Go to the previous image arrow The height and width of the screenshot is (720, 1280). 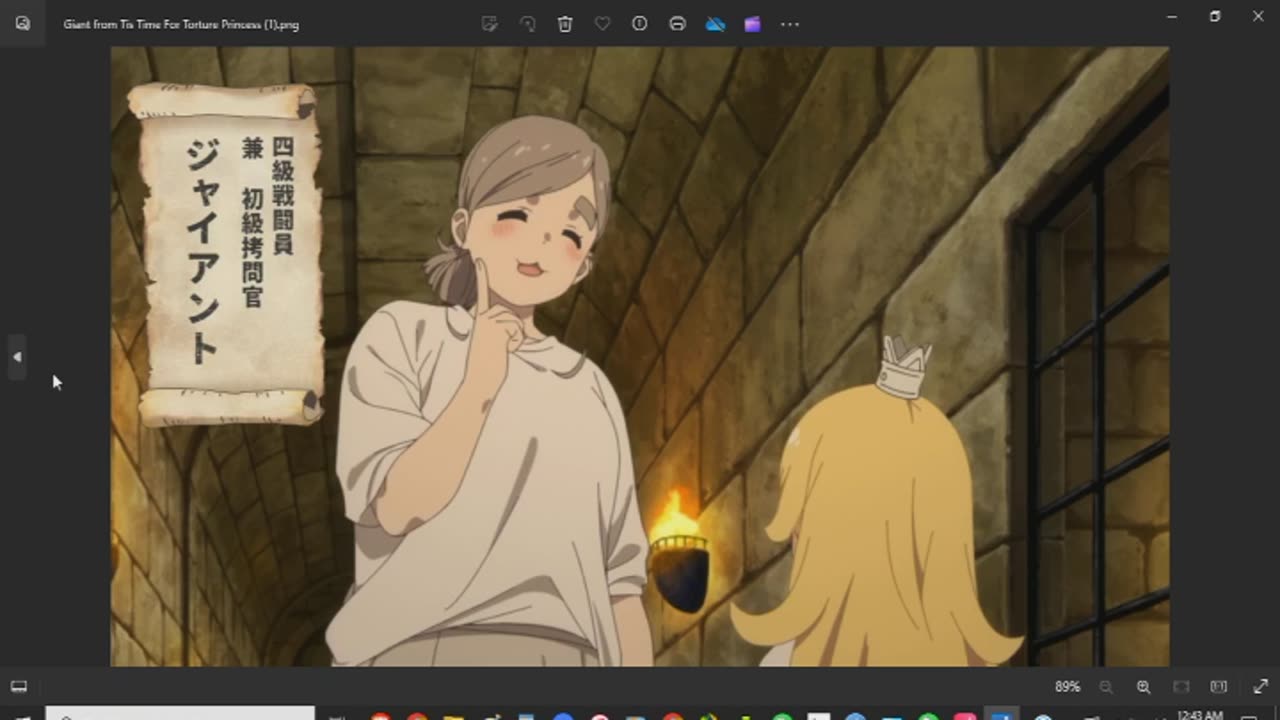(16, 357)
